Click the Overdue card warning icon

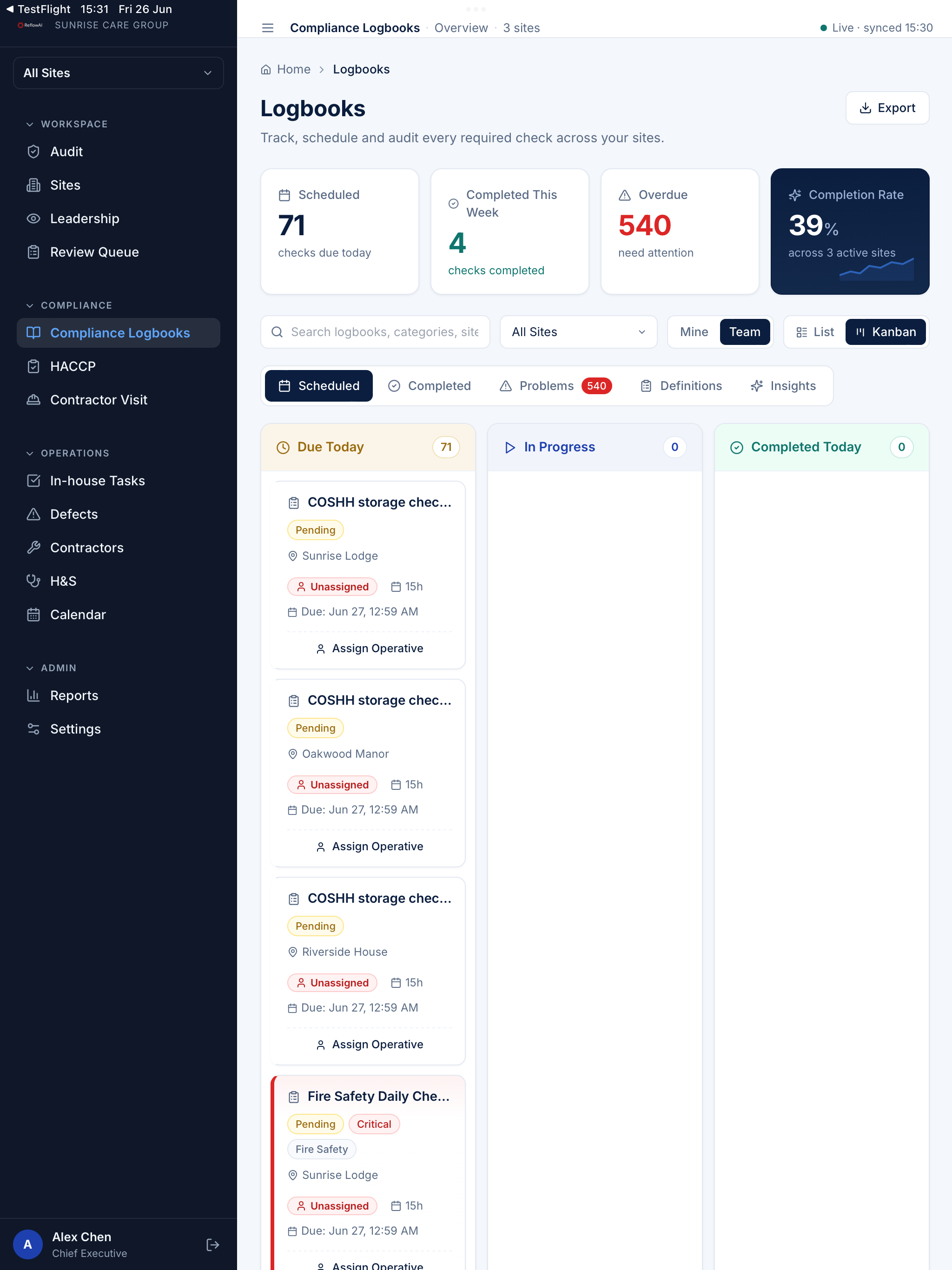point(625,195)
